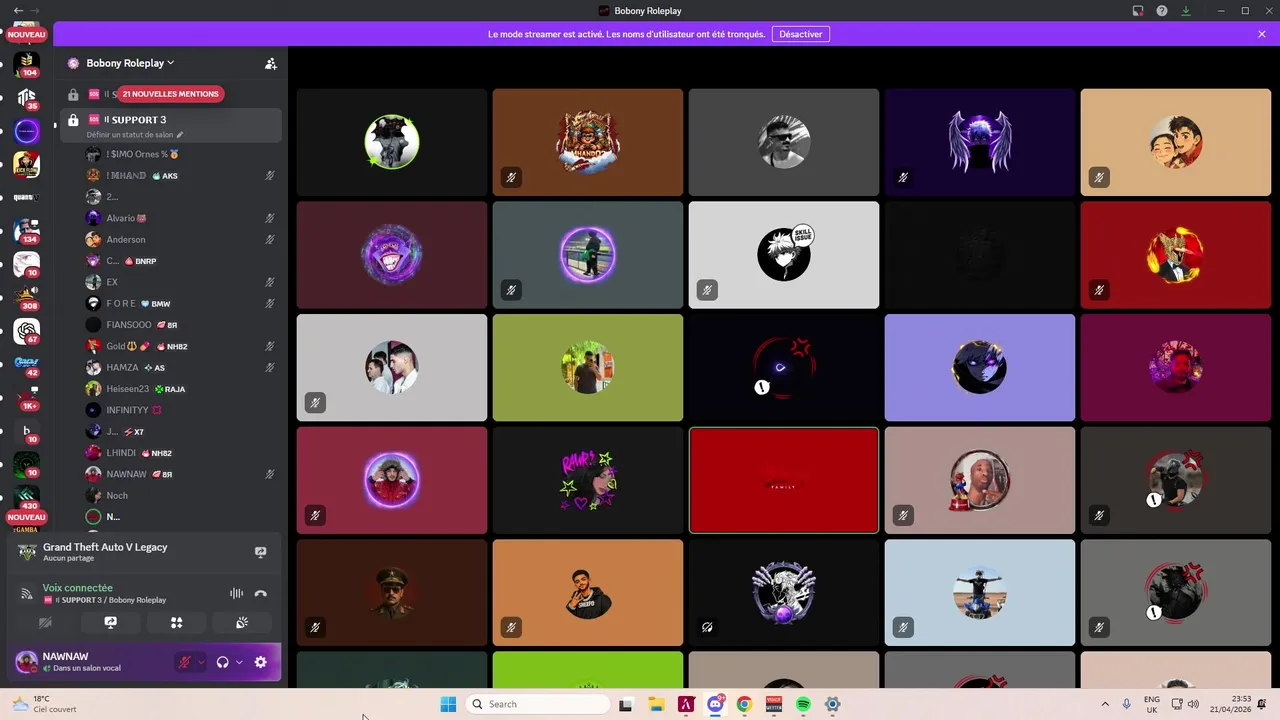Expand the microphone input options arrow
This screenshot has width=1280, height=720.
(201, 662)
